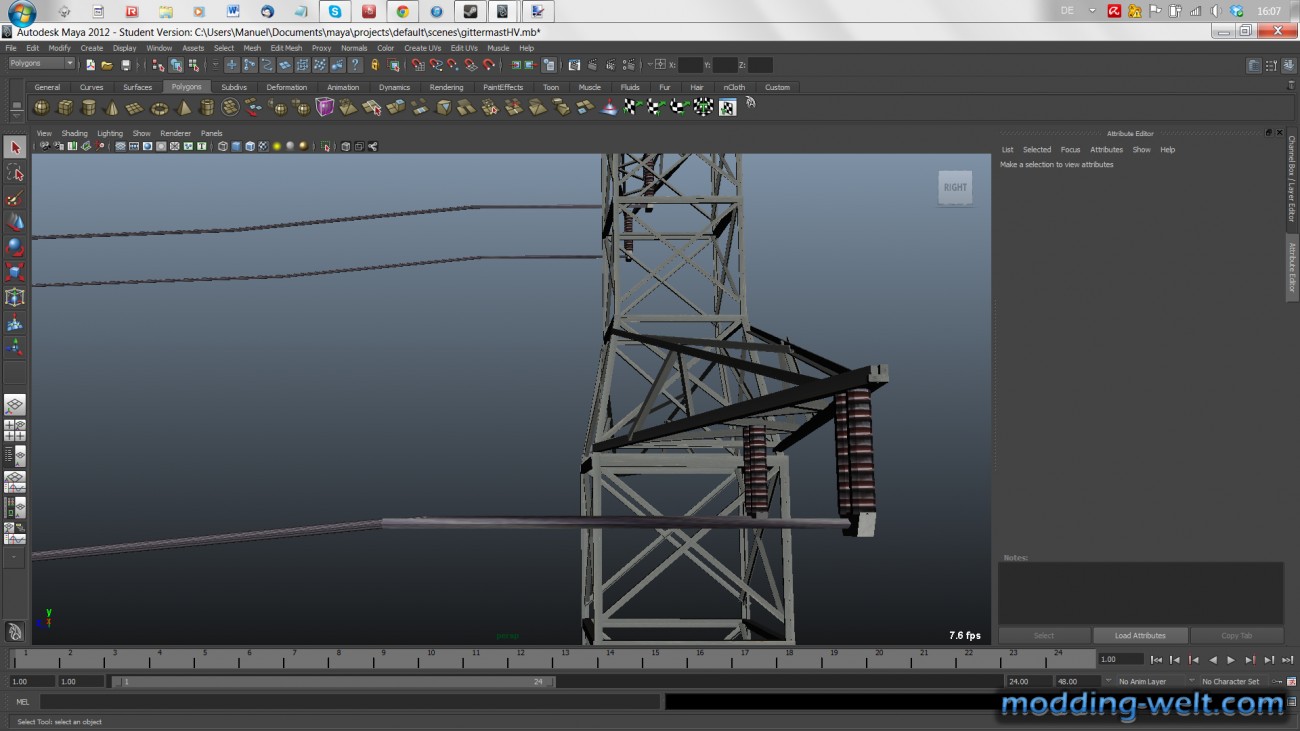1300x731 pixels.
Task: Click Load Attributes button
Action: tap(1140, 636)
